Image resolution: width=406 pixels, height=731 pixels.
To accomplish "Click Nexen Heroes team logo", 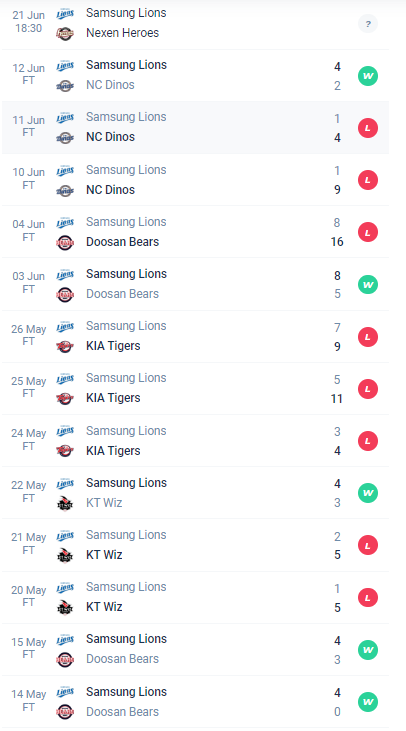I will click(65, 34).
